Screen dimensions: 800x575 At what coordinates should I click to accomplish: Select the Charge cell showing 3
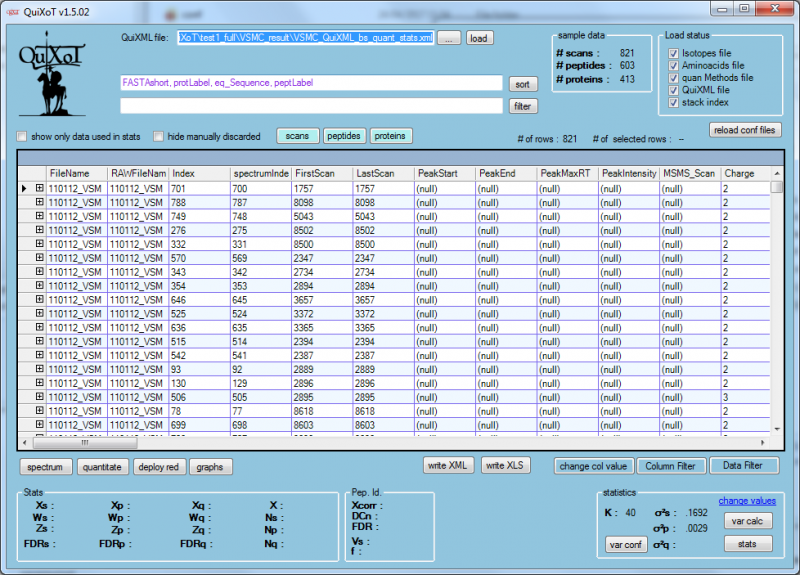pos(746,397)
